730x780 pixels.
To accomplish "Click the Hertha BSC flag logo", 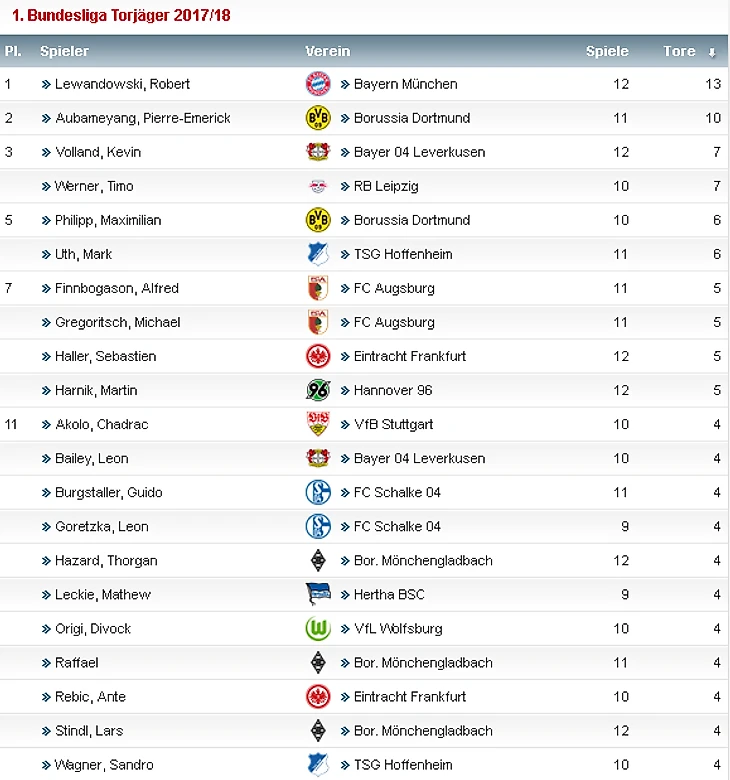I will coord(318,594).
